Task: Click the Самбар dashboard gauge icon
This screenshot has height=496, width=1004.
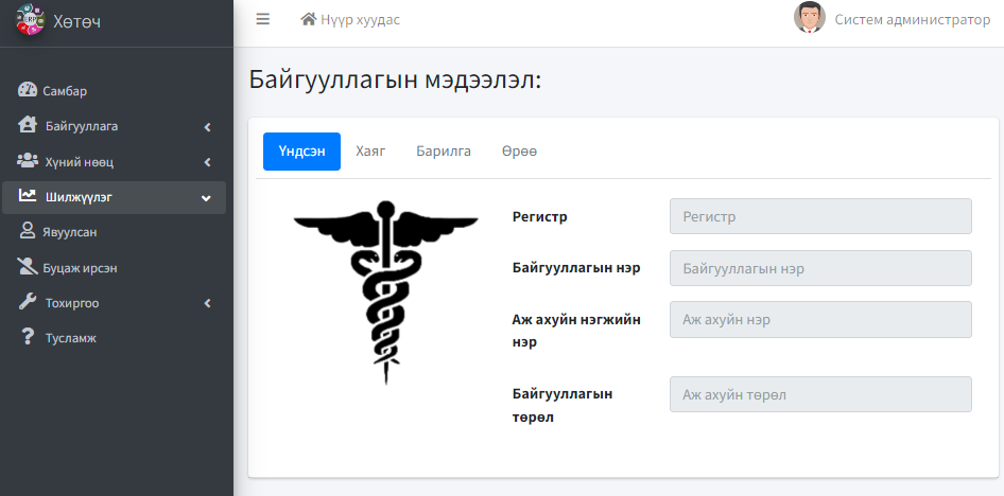Action: 27,91
